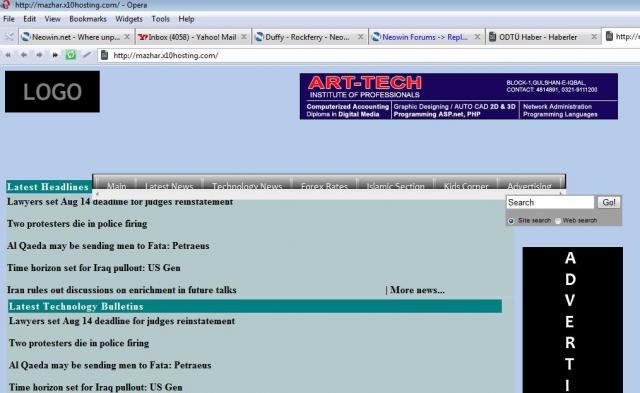The width and height of the screenshot is (640, 393).
Task: Close the ODTÜ Haber tab
Action: coord(594,37)
